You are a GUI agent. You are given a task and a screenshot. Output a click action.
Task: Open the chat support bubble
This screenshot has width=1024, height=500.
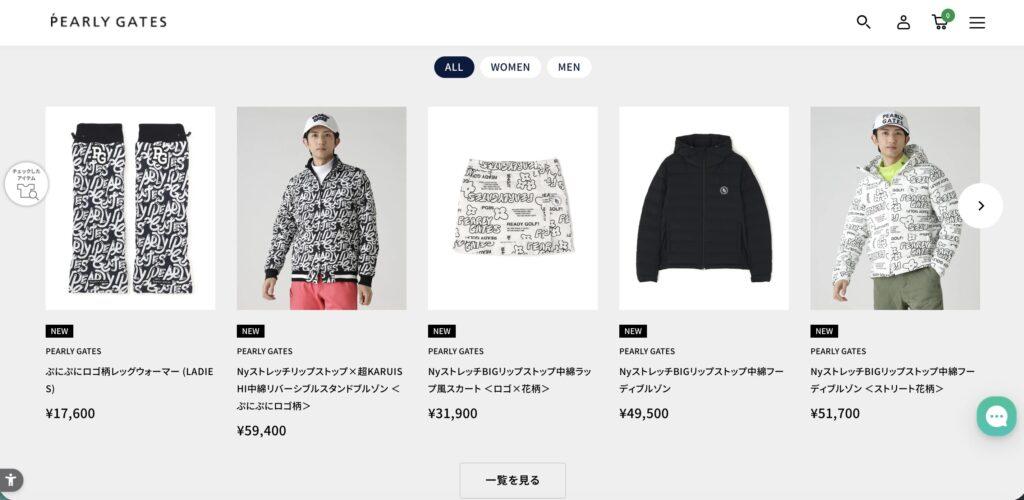(x=997, y=416)
